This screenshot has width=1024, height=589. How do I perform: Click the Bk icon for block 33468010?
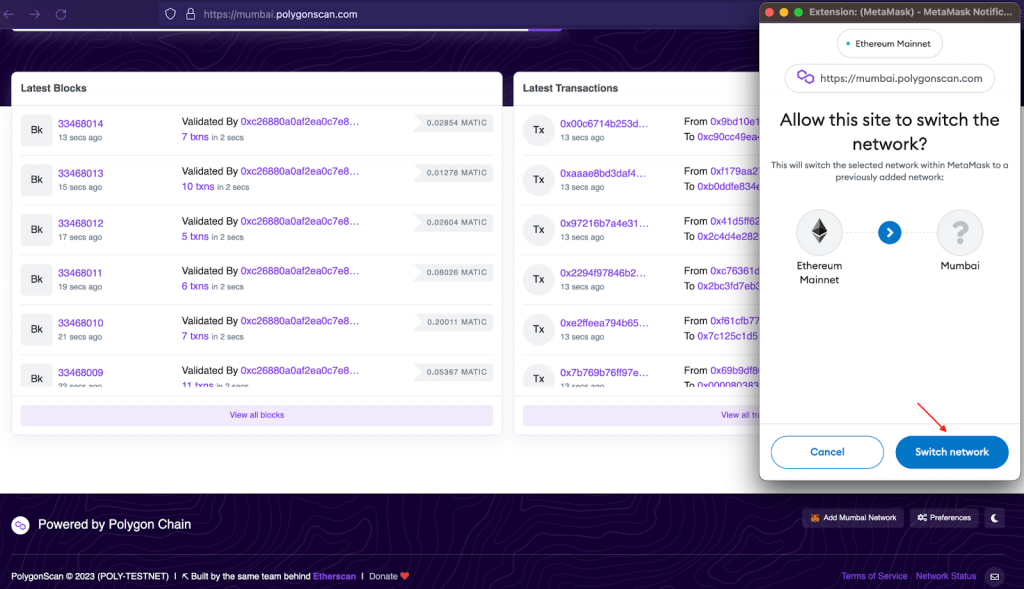(37, 329)
